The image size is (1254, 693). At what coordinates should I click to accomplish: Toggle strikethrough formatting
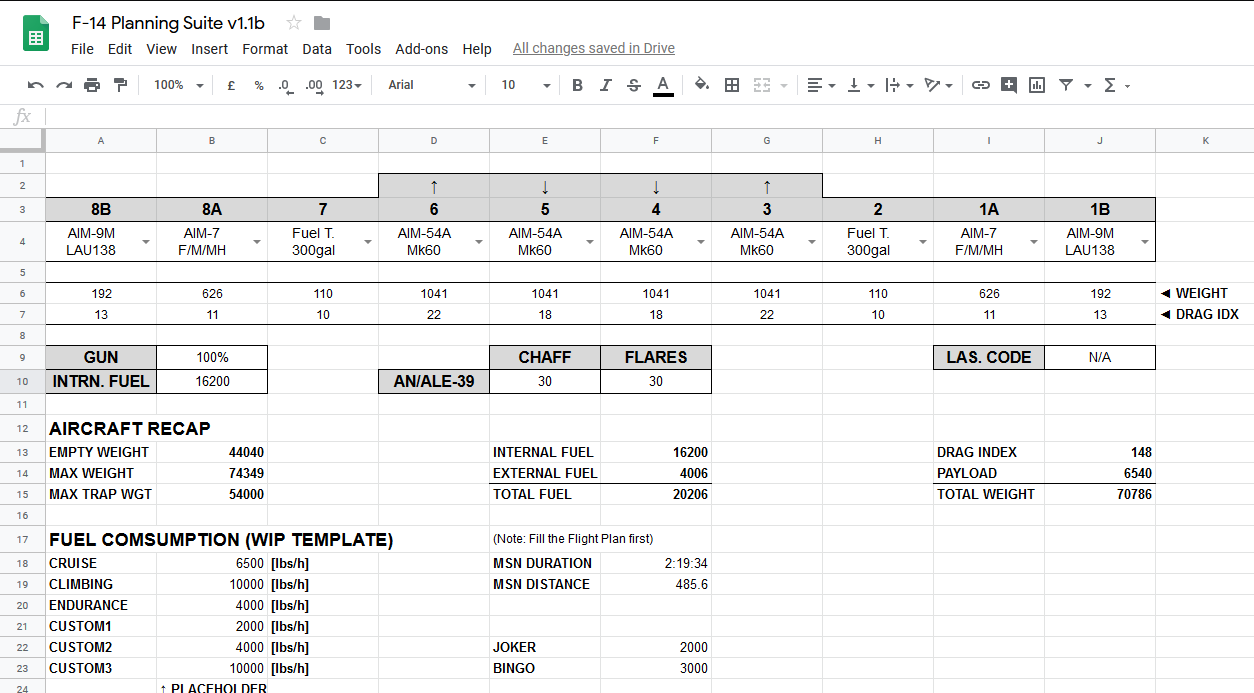click(633, 86)
